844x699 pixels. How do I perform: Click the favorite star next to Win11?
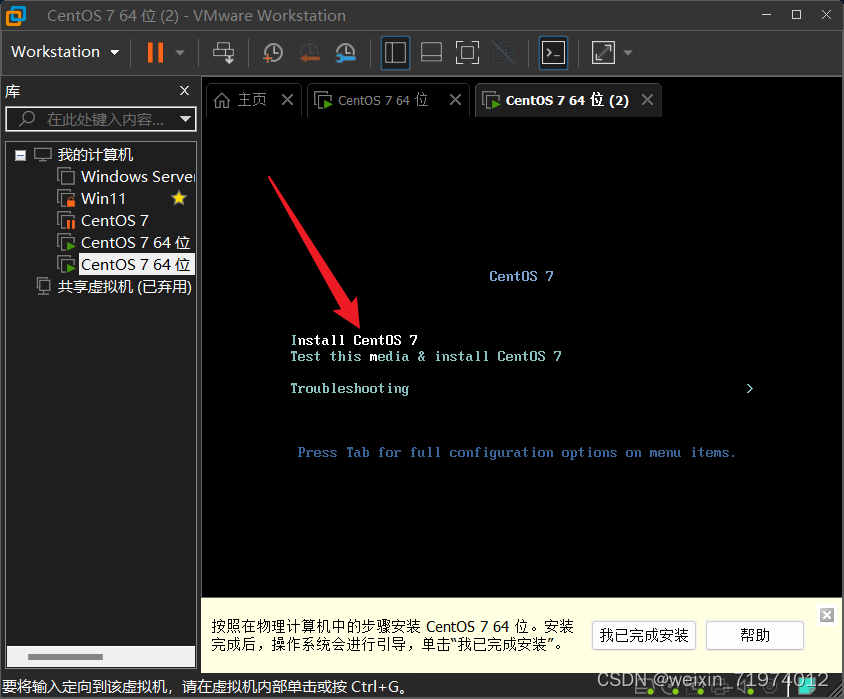pos(179,198)
